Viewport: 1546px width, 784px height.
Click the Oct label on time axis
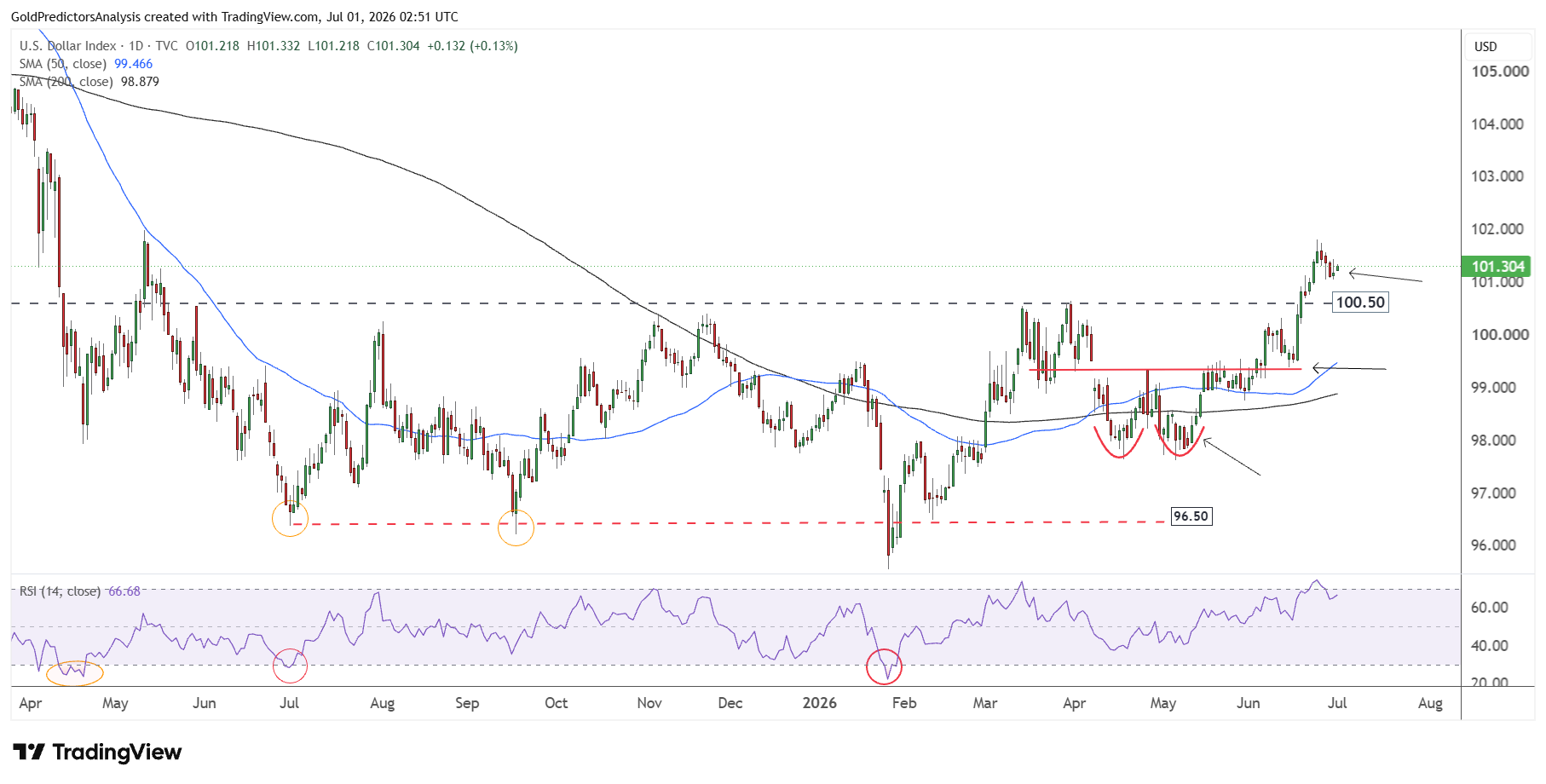556,703
